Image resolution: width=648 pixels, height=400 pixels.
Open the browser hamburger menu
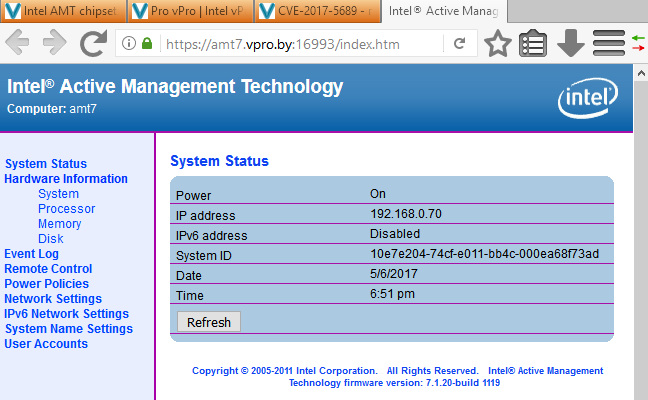(609, 43)
